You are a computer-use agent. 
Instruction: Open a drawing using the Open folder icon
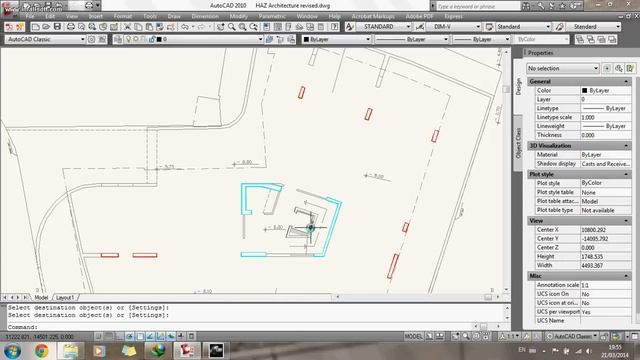(46, 27)
